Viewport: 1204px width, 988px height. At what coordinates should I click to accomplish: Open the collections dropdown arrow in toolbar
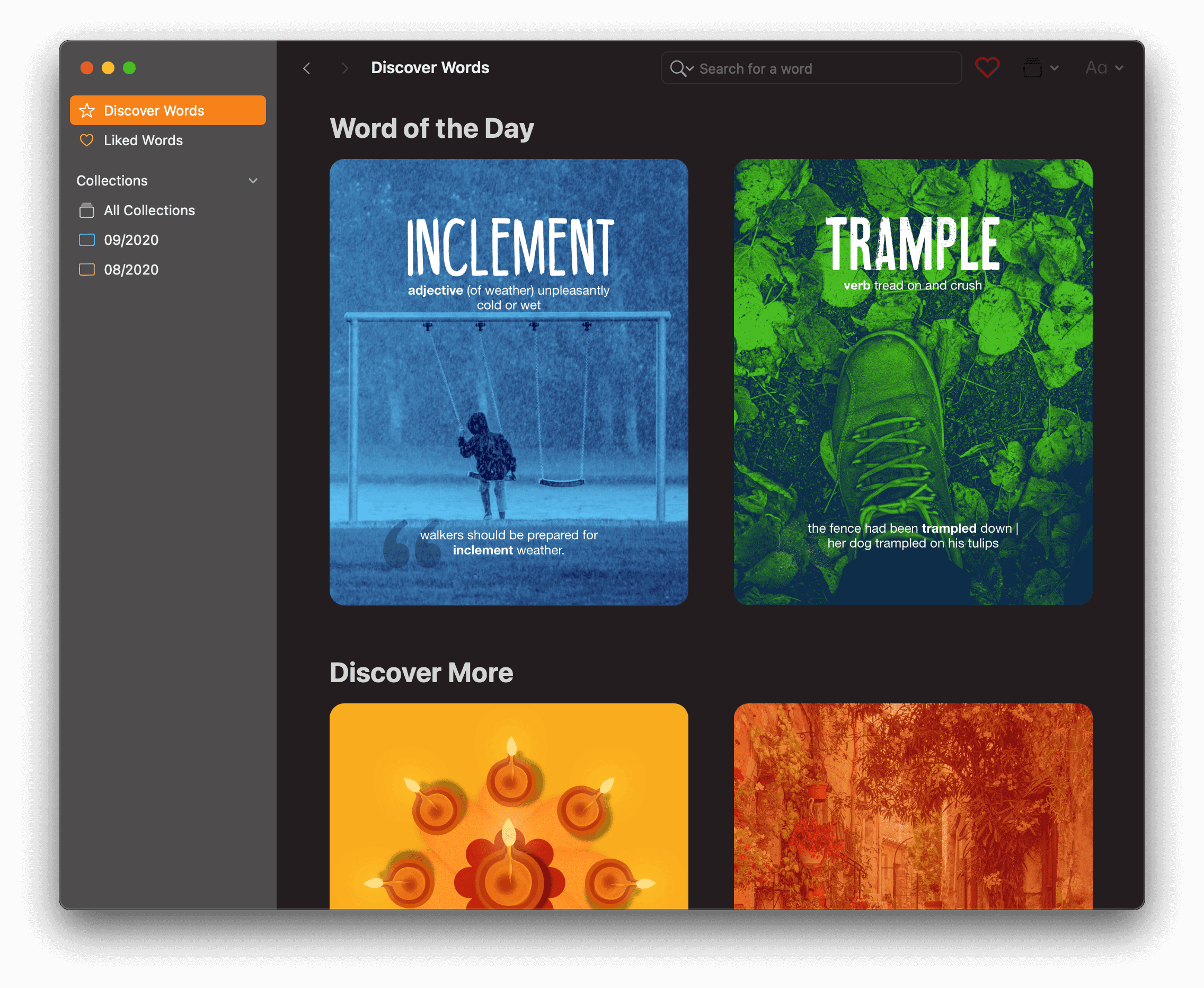(x=1055, y=68)
